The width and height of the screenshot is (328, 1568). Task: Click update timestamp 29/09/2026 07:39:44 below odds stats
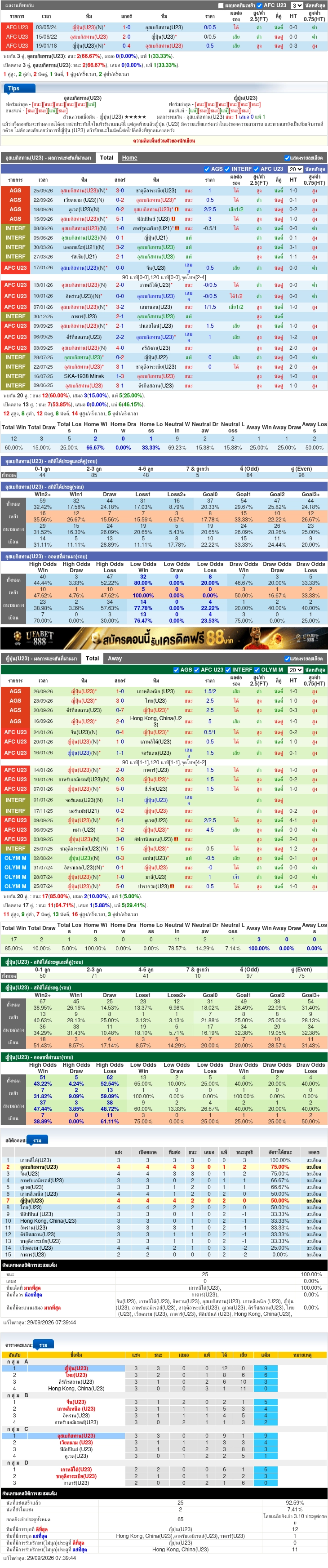pyautogui.click(x=50, y=1322)
